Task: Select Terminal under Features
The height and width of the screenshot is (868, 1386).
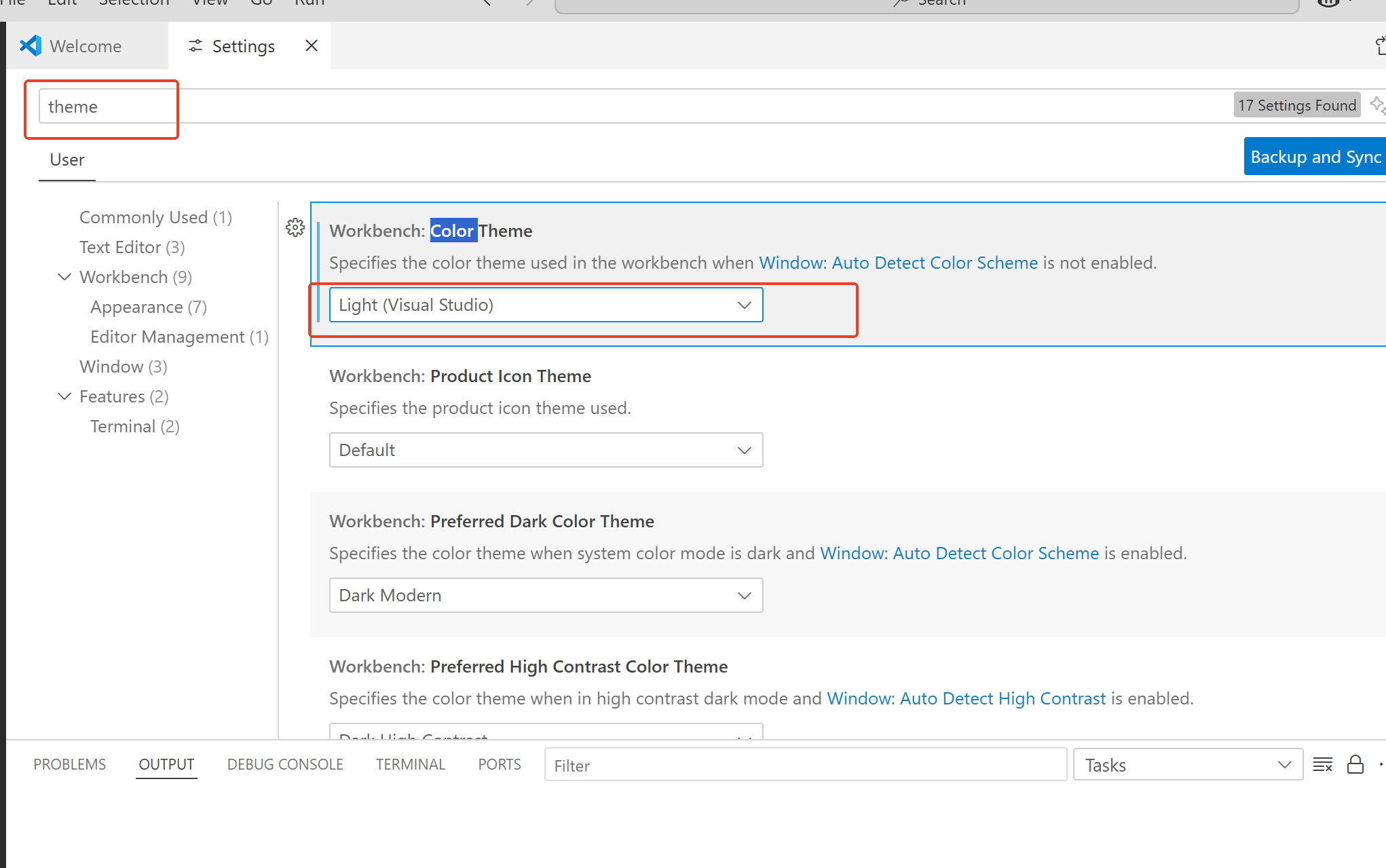Action: point(134,426)
